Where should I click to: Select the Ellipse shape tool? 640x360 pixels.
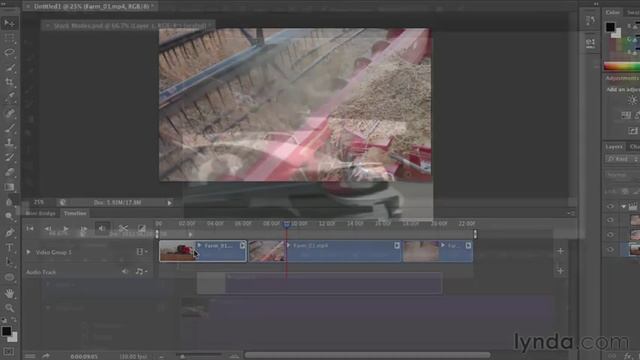click(9, 278)
